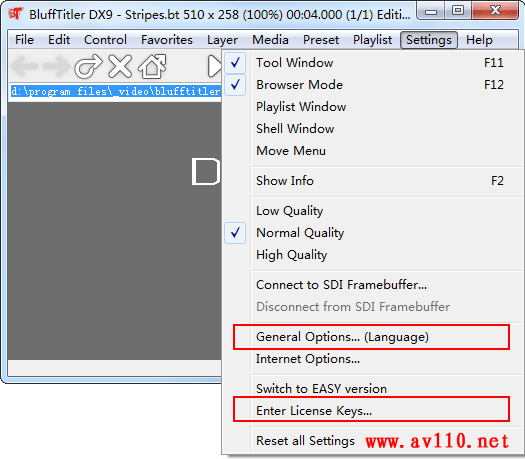Open the File menu
This screenshot has width=525, height=459.
click(24, 40)
